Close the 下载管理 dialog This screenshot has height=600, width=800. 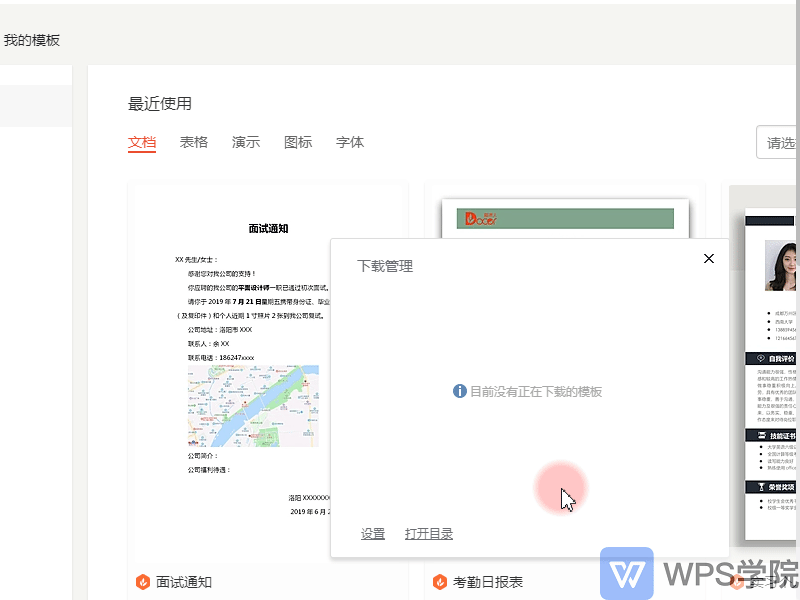pos(709,258)
